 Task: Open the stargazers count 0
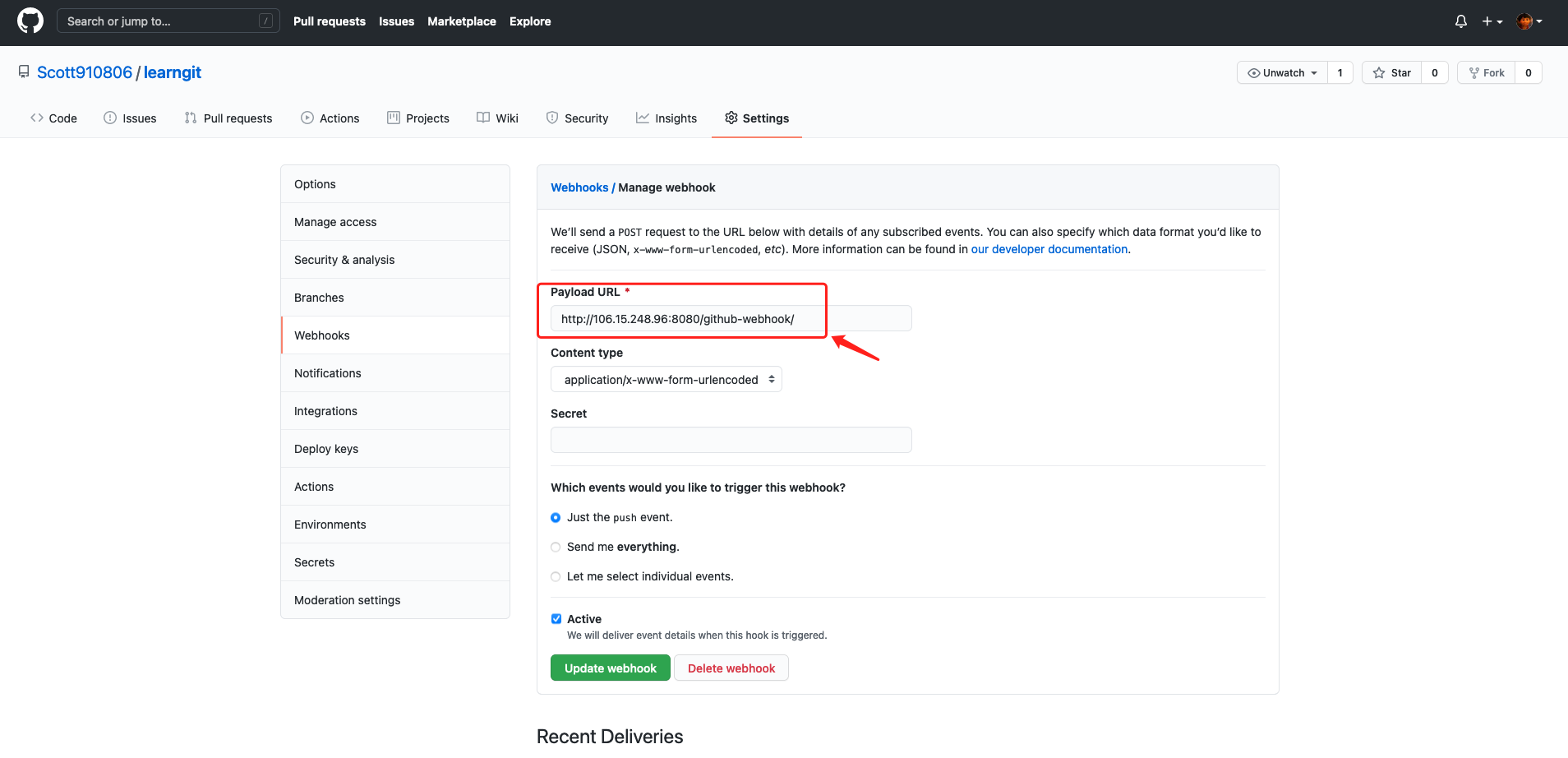click(x=1435, y=73)
